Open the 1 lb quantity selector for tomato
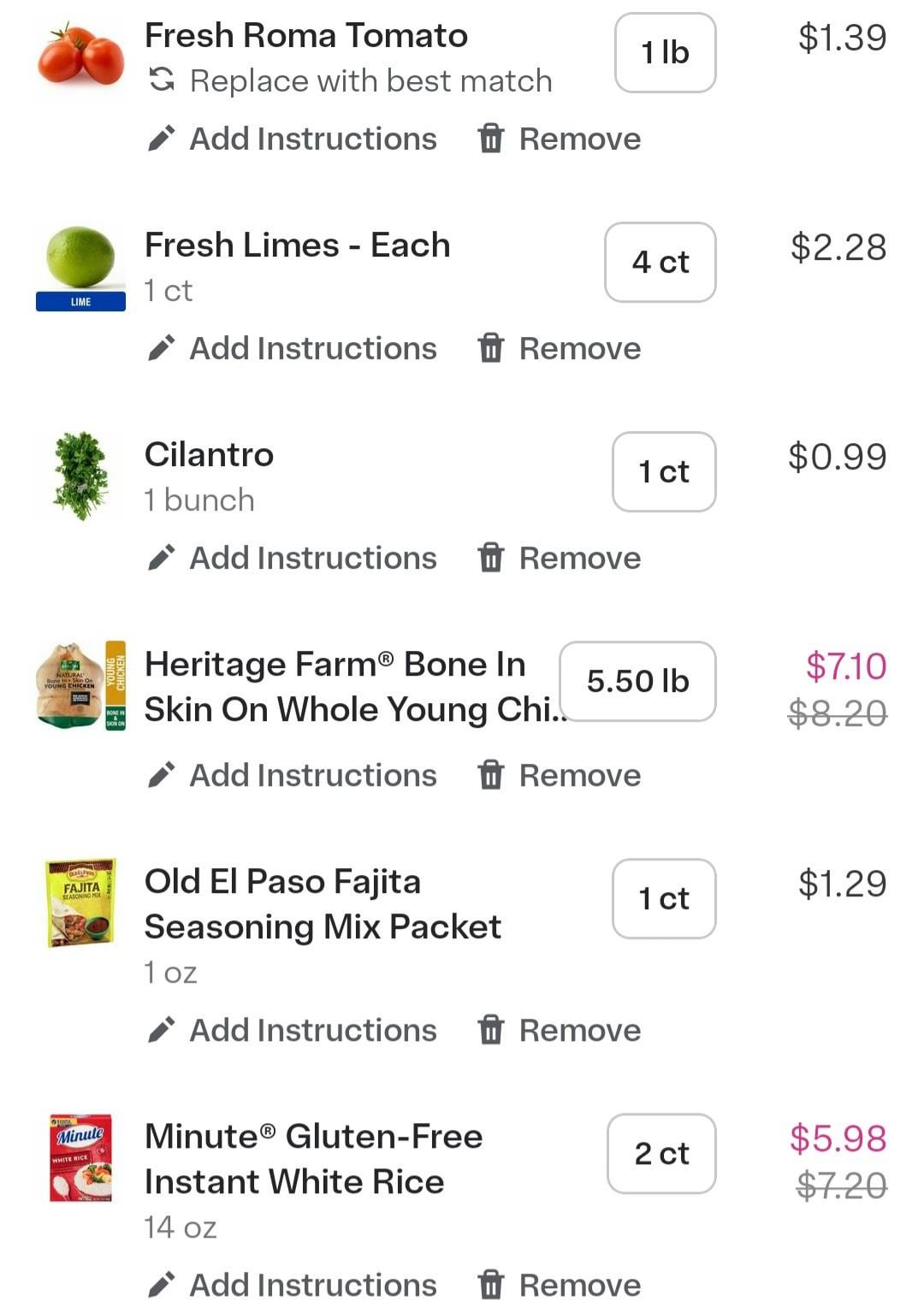924x1313 pixels. (x=665, y=52)
